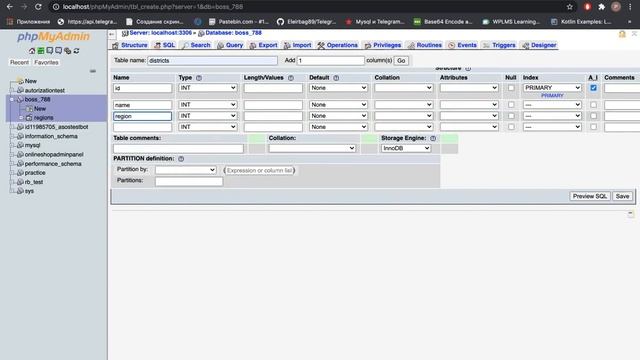The width and height of the screenshot is (640, 360).
Task: Open the Pastebin.com bookmark
Action: click(238, 22)
